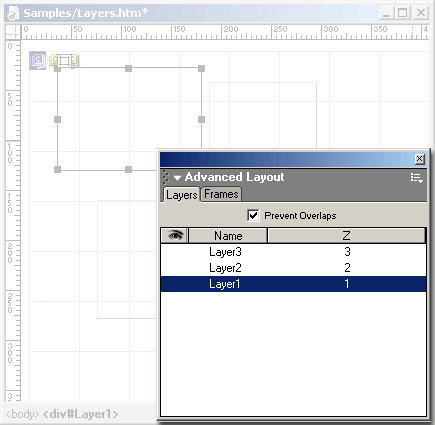The height and width of the screenshot is (425, 435).
Task: Click the Name column header
Action: [228, 236]
